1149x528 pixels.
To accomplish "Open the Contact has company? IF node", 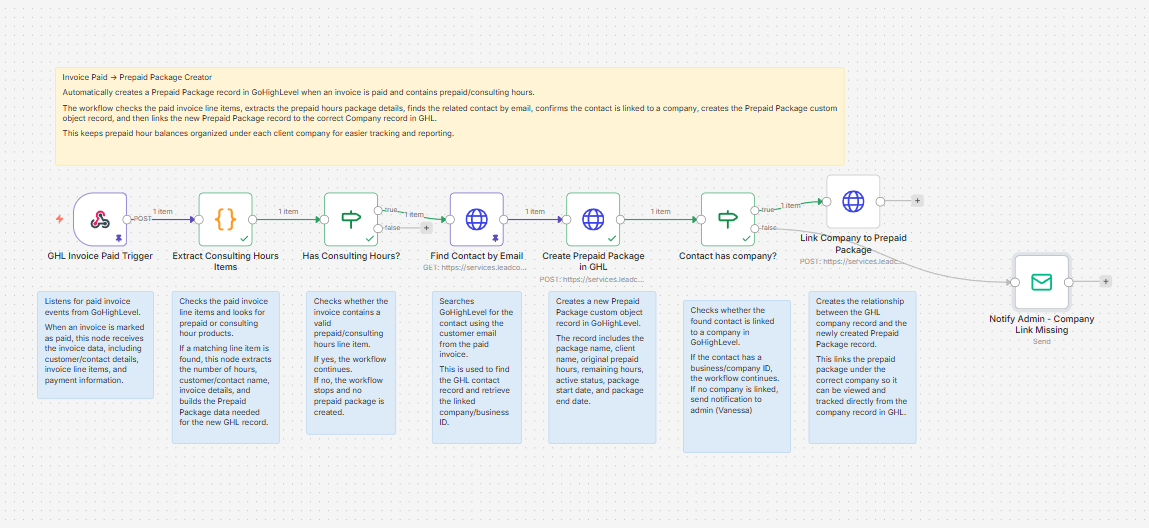I will coord(728,219).
